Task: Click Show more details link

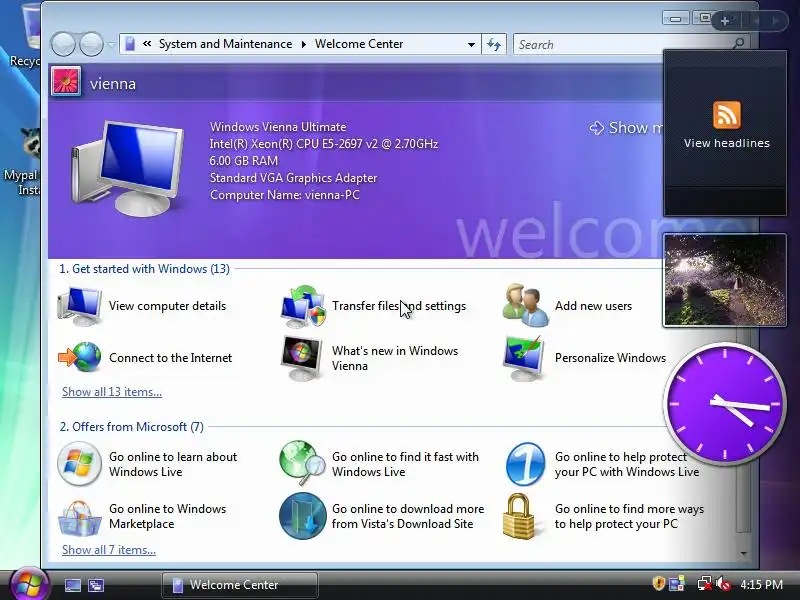Action: [626, 128]
